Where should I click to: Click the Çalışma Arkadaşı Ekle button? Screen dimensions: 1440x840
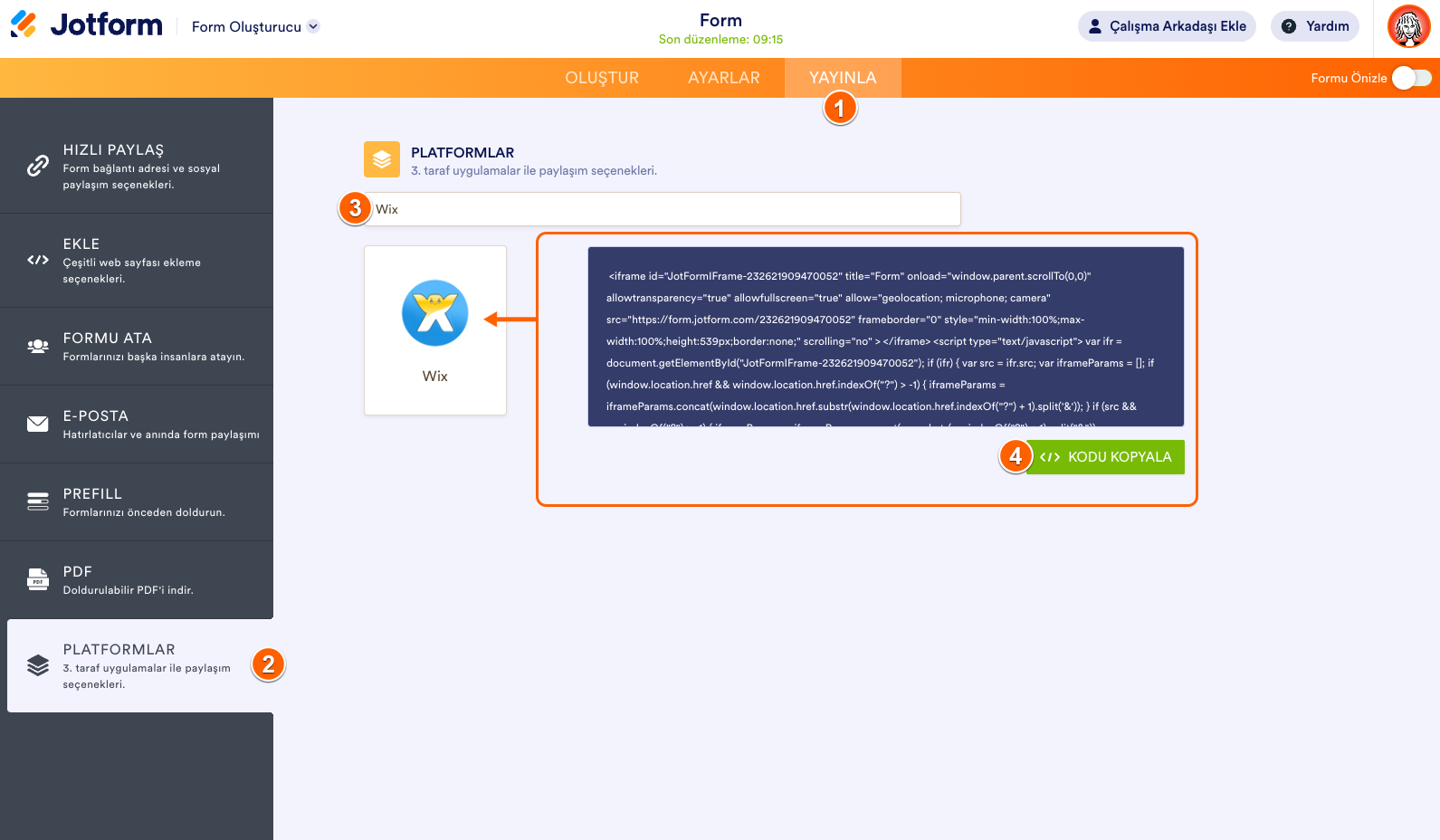click(1167, 26)
